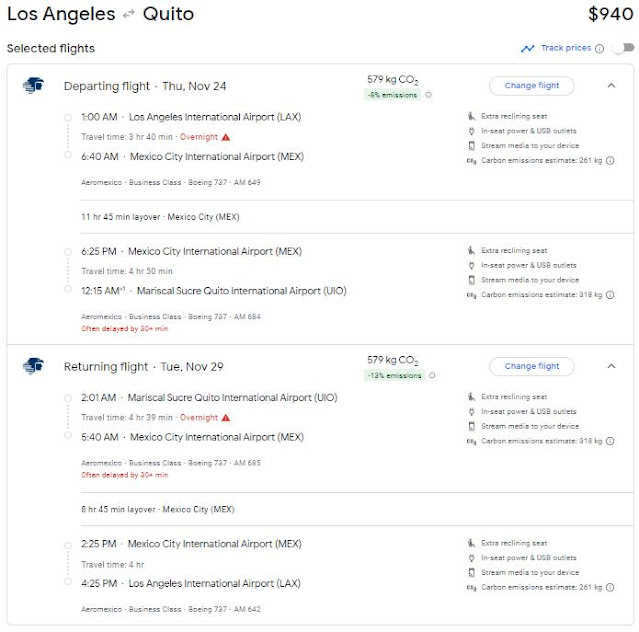Click the Track prices trend line icon
639x632 pixels.
(x=527, y=48)
